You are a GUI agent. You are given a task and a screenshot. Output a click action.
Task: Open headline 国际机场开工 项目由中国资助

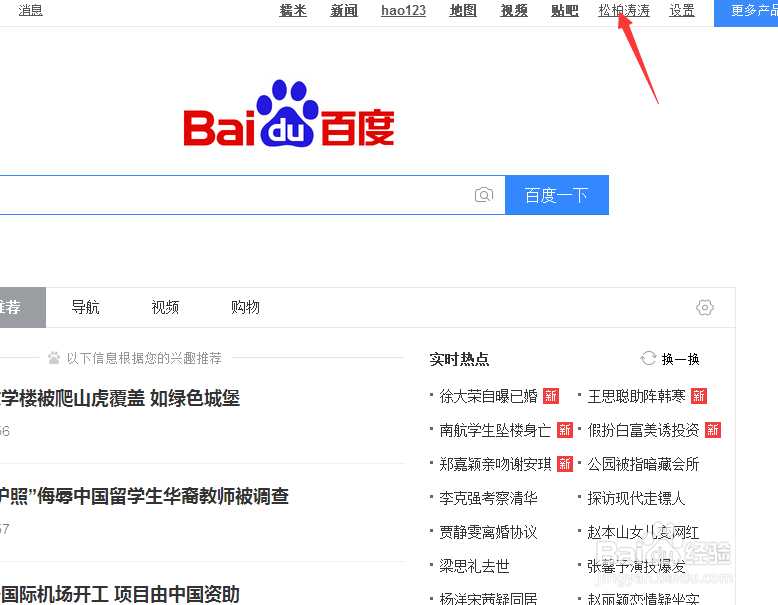(120, 594)
